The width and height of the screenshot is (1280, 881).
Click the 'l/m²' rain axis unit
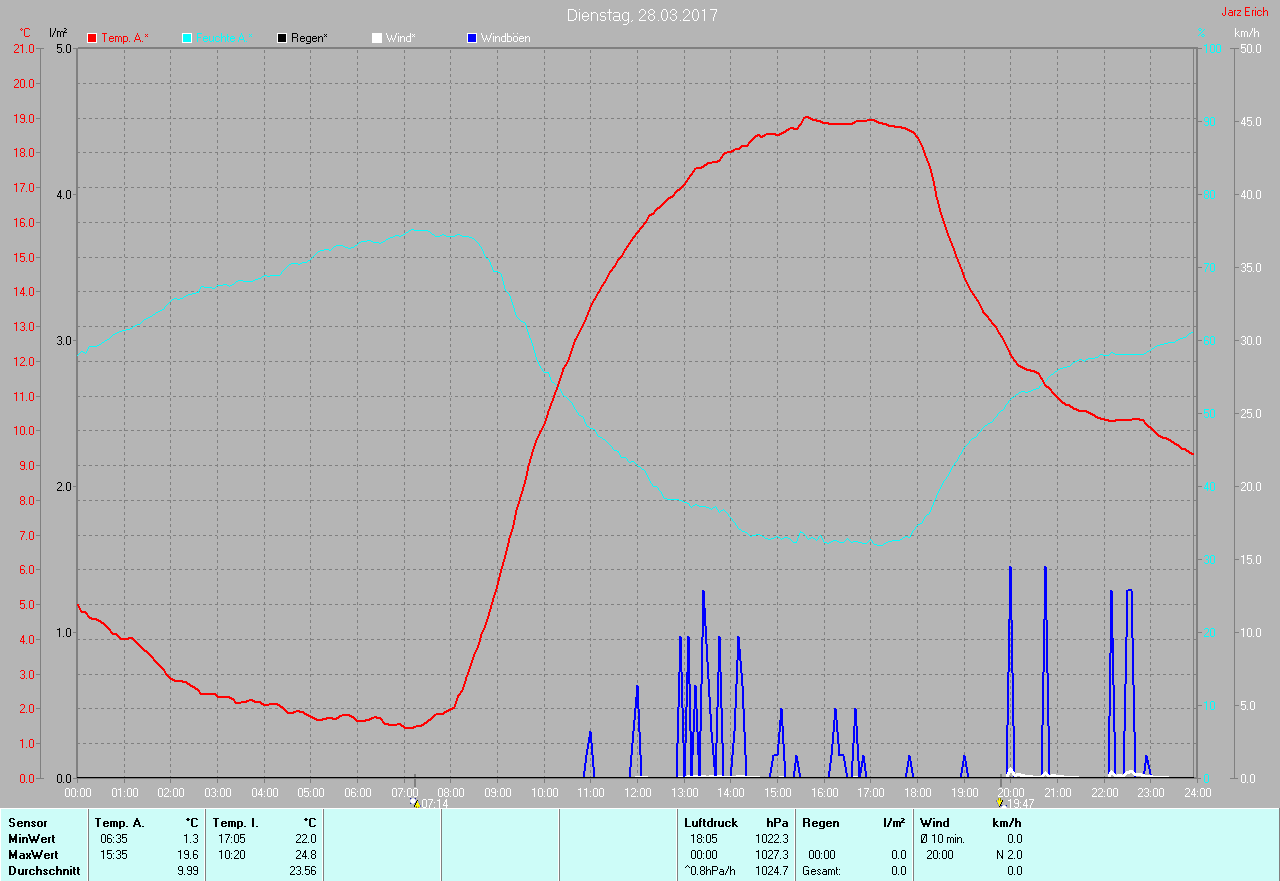58,33
